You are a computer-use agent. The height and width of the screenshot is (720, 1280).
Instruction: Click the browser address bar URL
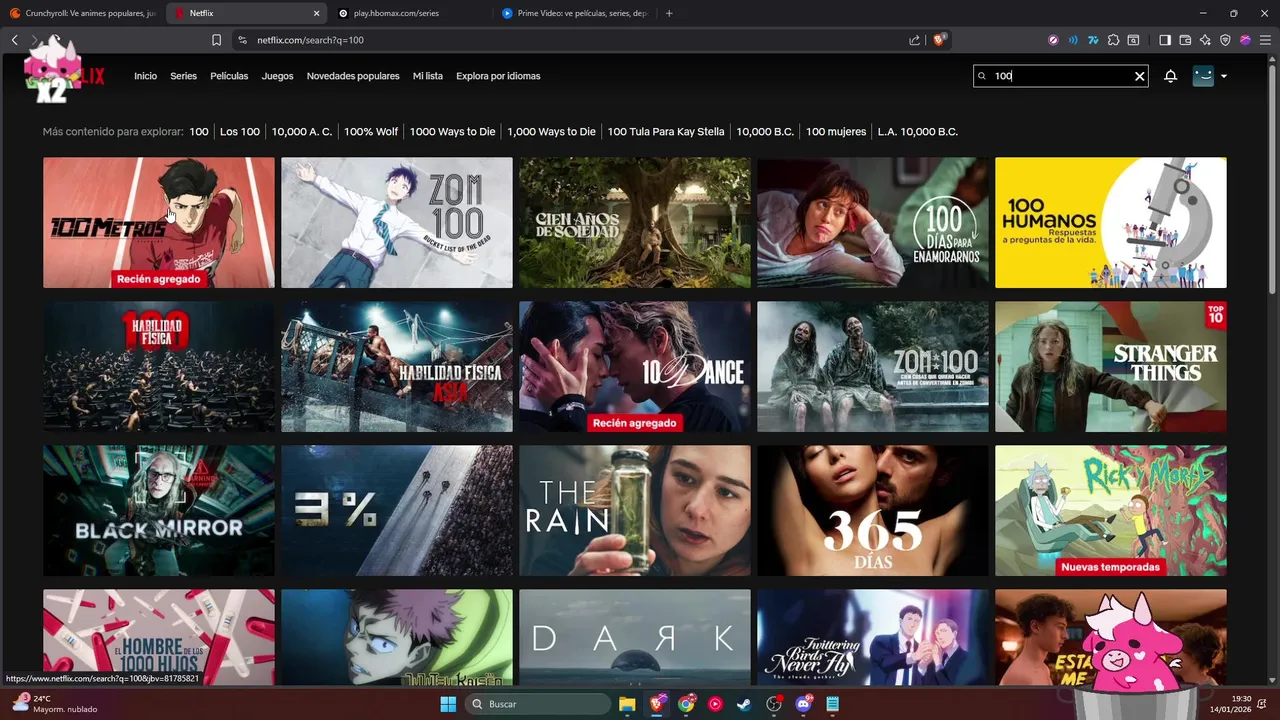[310, 40]
